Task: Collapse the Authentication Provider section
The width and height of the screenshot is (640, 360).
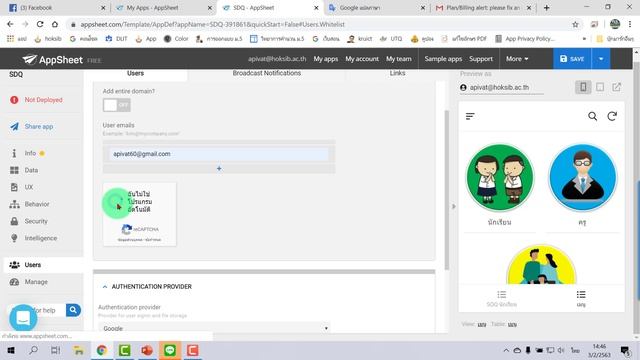Action: pyautogui.click(x=105, y=287)
